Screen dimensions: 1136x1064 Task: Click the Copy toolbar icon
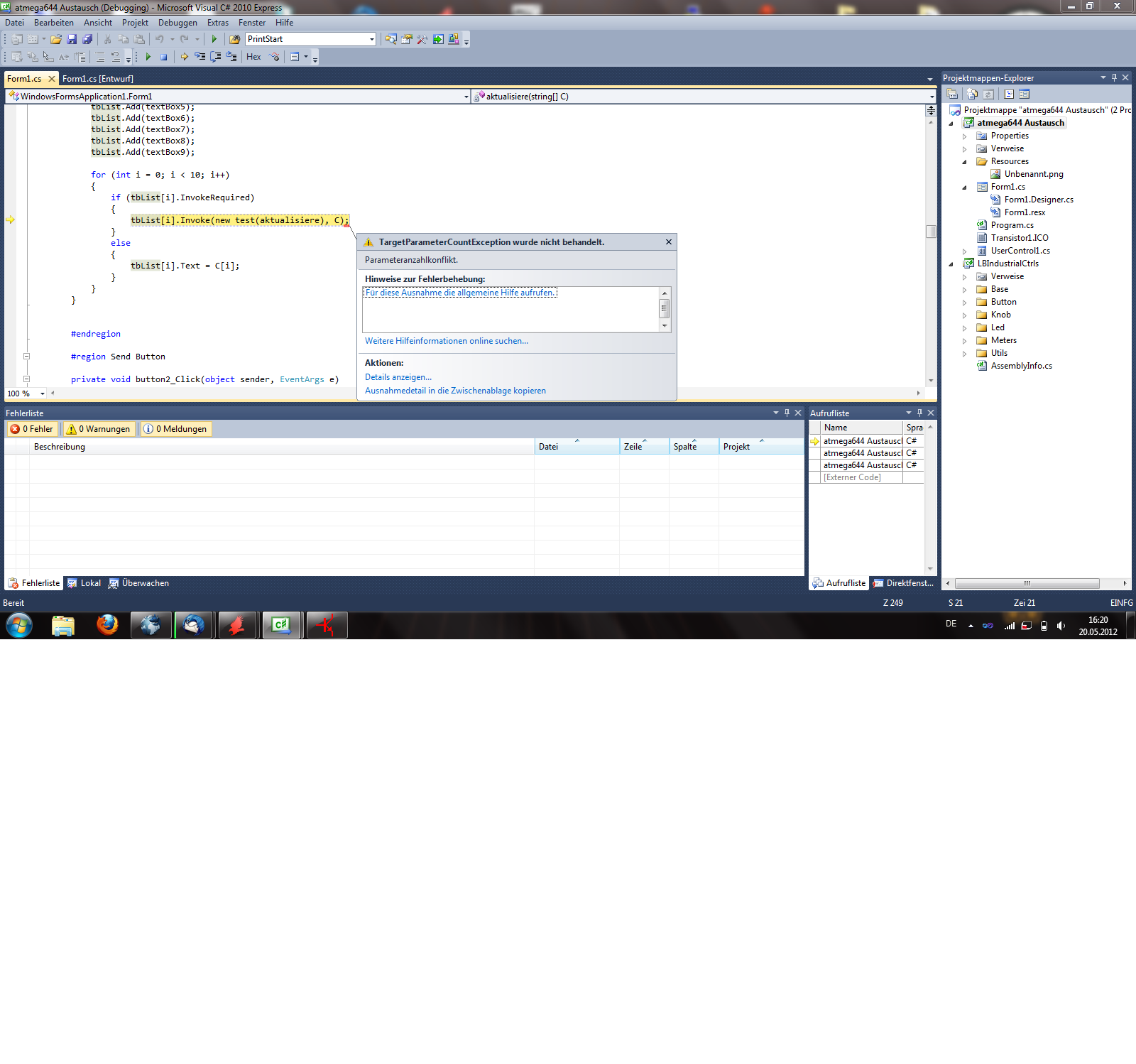tap(123, 39)
